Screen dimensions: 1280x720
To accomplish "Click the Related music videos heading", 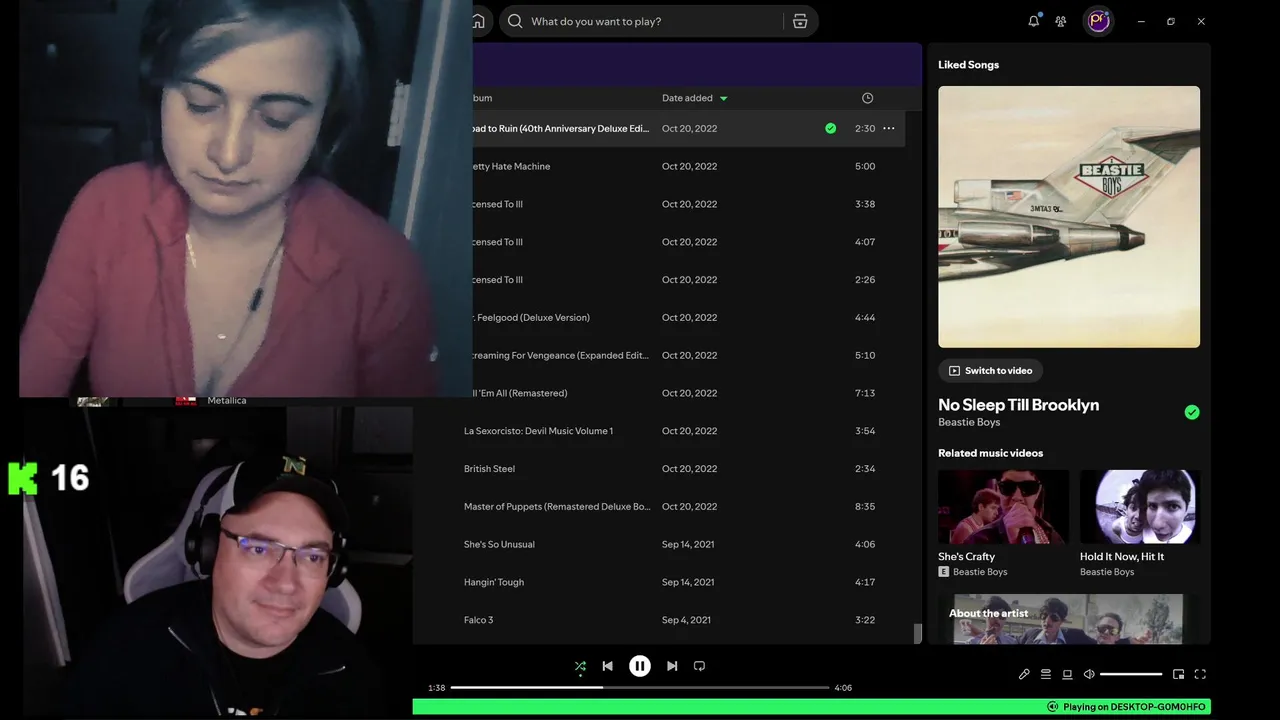I will [x=990, y=453].
